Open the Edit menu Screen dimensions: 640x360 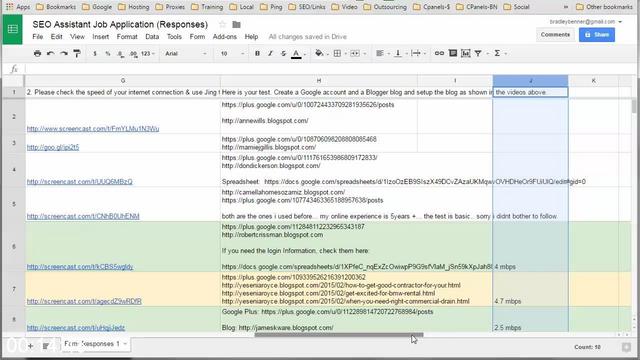click(x=56, y=37)
